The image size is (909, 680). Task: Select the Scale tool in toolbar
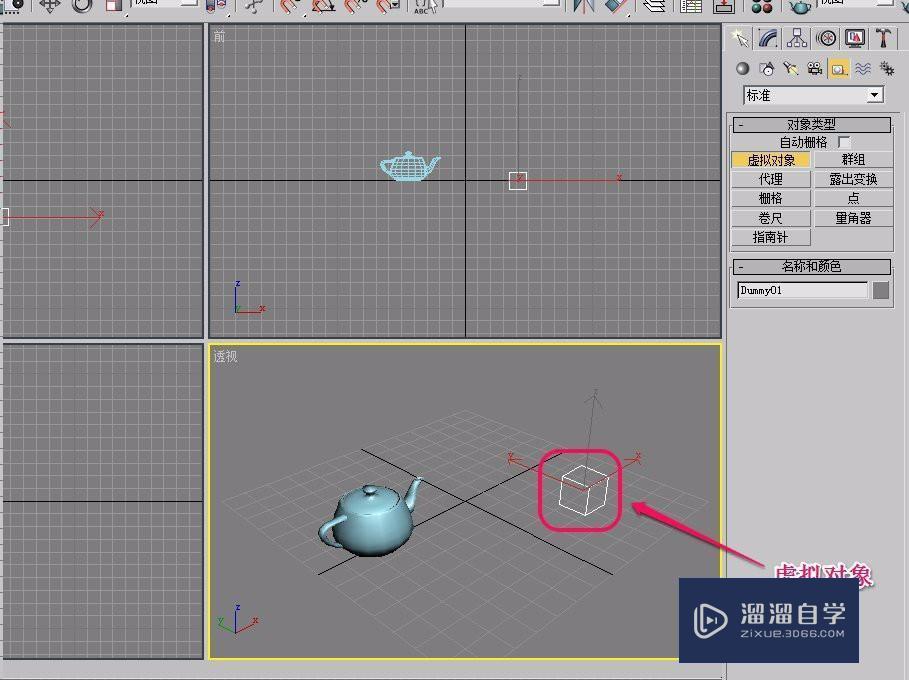pyautogui.click(x=114, y=6)
